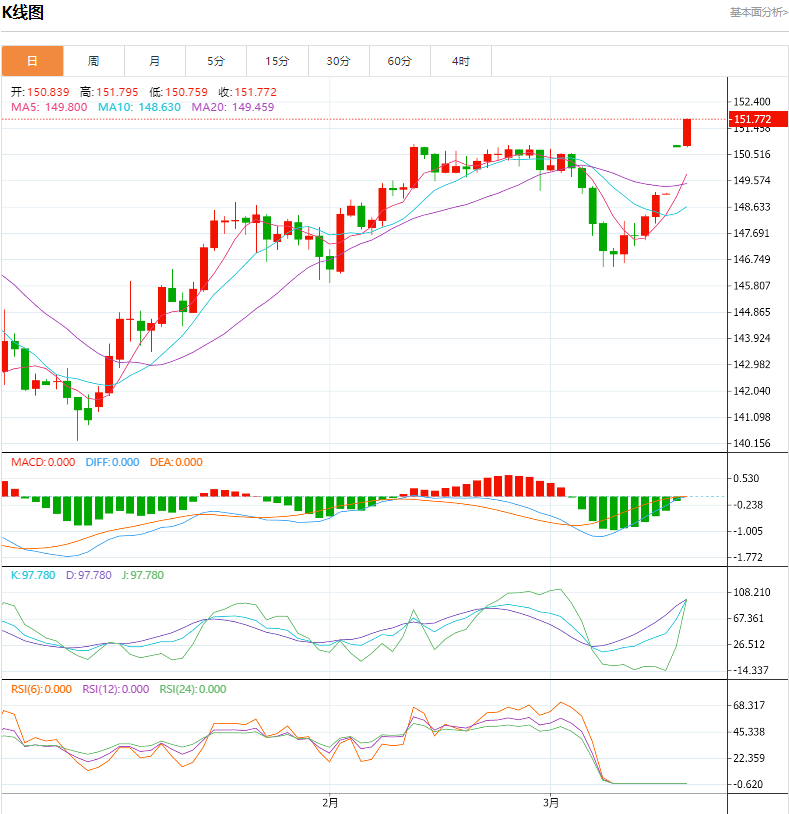Click the RSI(6) indicator label
Screen dimensions: 789x814
coord(42,689)
